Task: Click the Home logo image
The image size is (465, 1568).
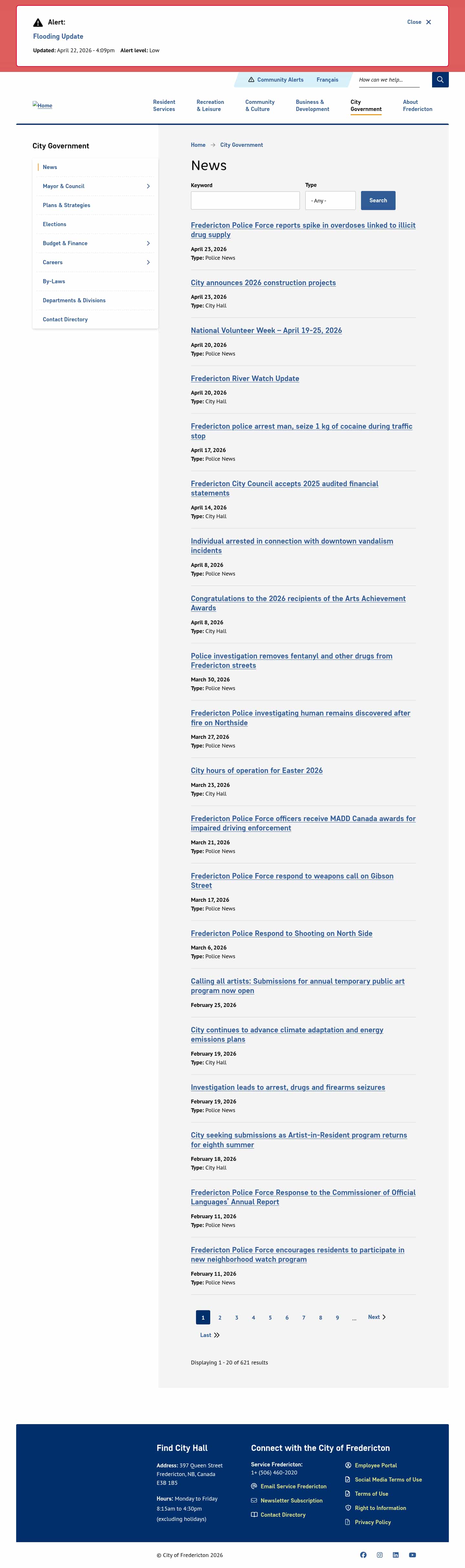Action: tap(43, 105)
